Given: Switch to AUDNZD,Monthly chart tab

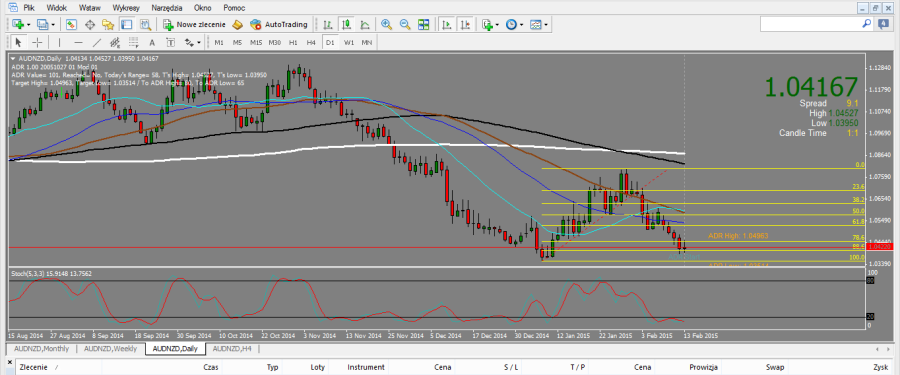Looking at the screenshot, I should click(x=41, y=349).
